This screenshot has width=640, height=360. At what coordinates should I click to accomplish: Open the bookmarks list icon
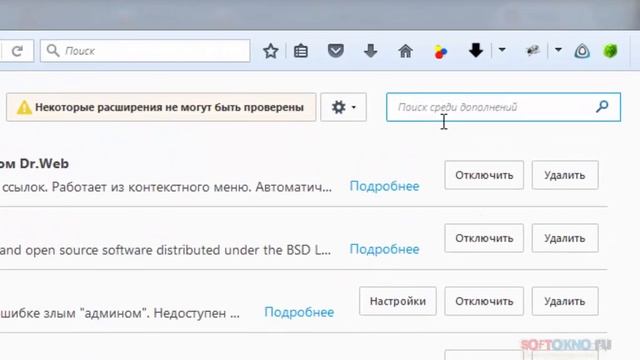[x=301, y=51]
